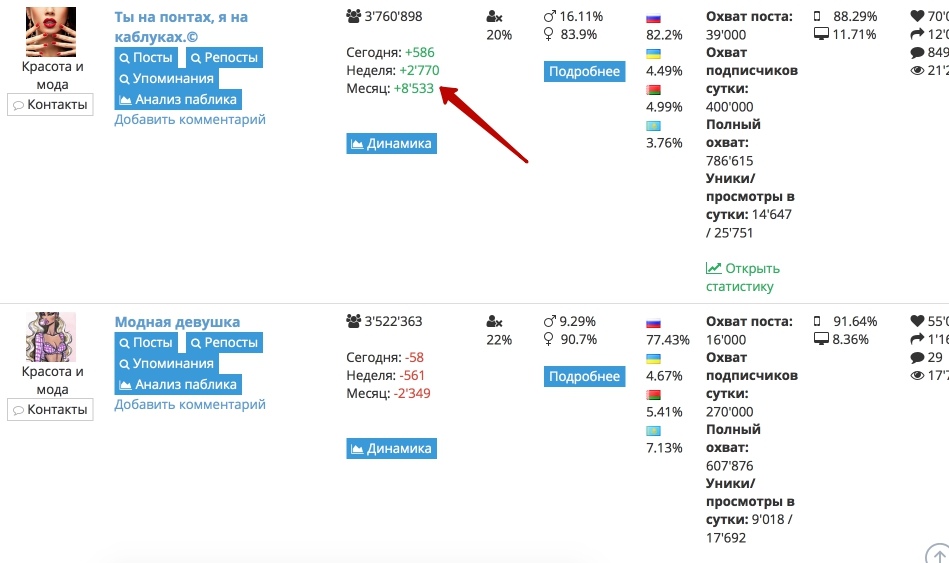949x563 pixels.
Task: Open Анализ паблика for Модная девушка
Action: coord(178,384)
